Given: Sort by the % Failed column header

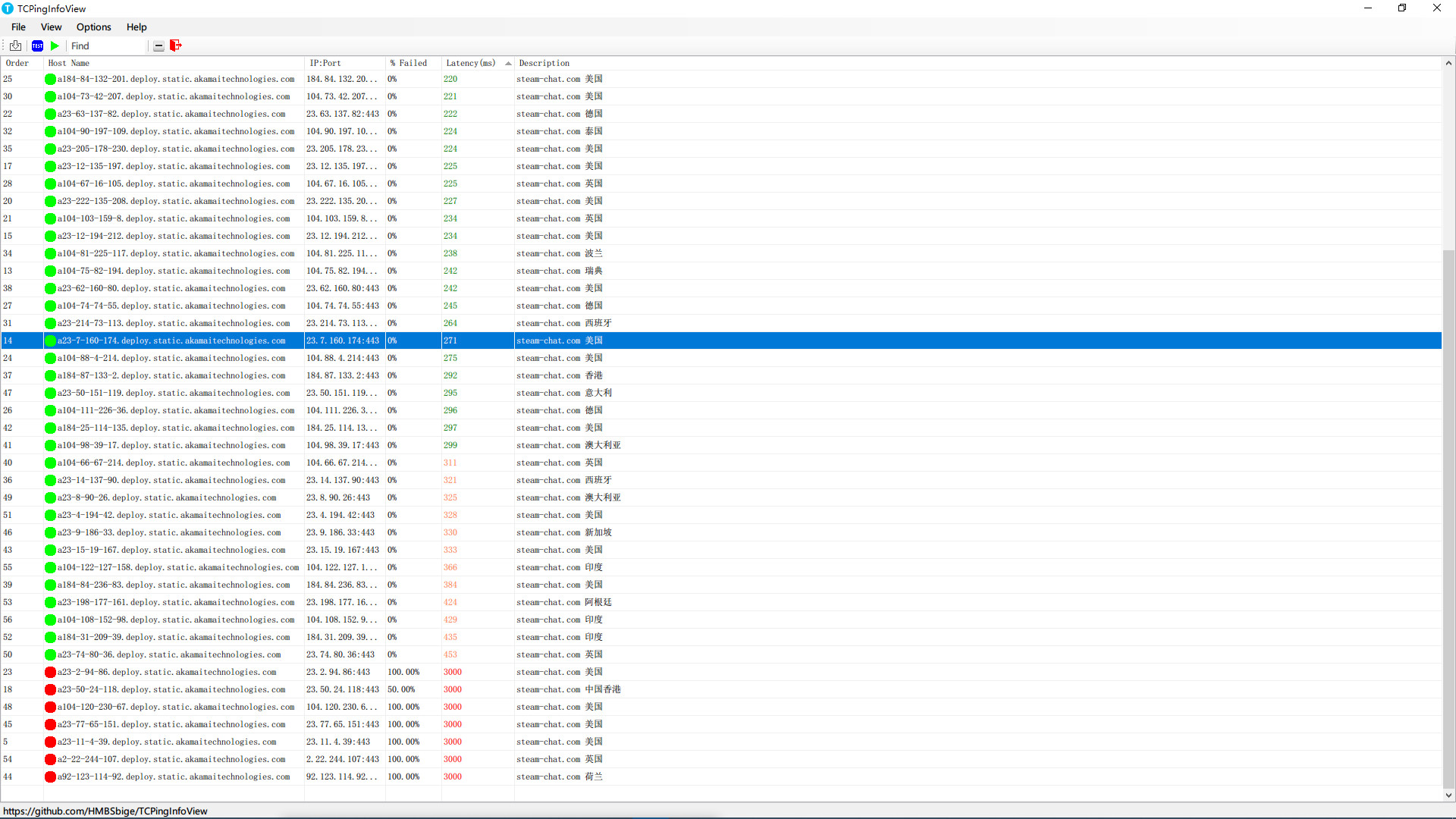Looking at the screenshot, I should pyautogui.click(x=409, y=63).
